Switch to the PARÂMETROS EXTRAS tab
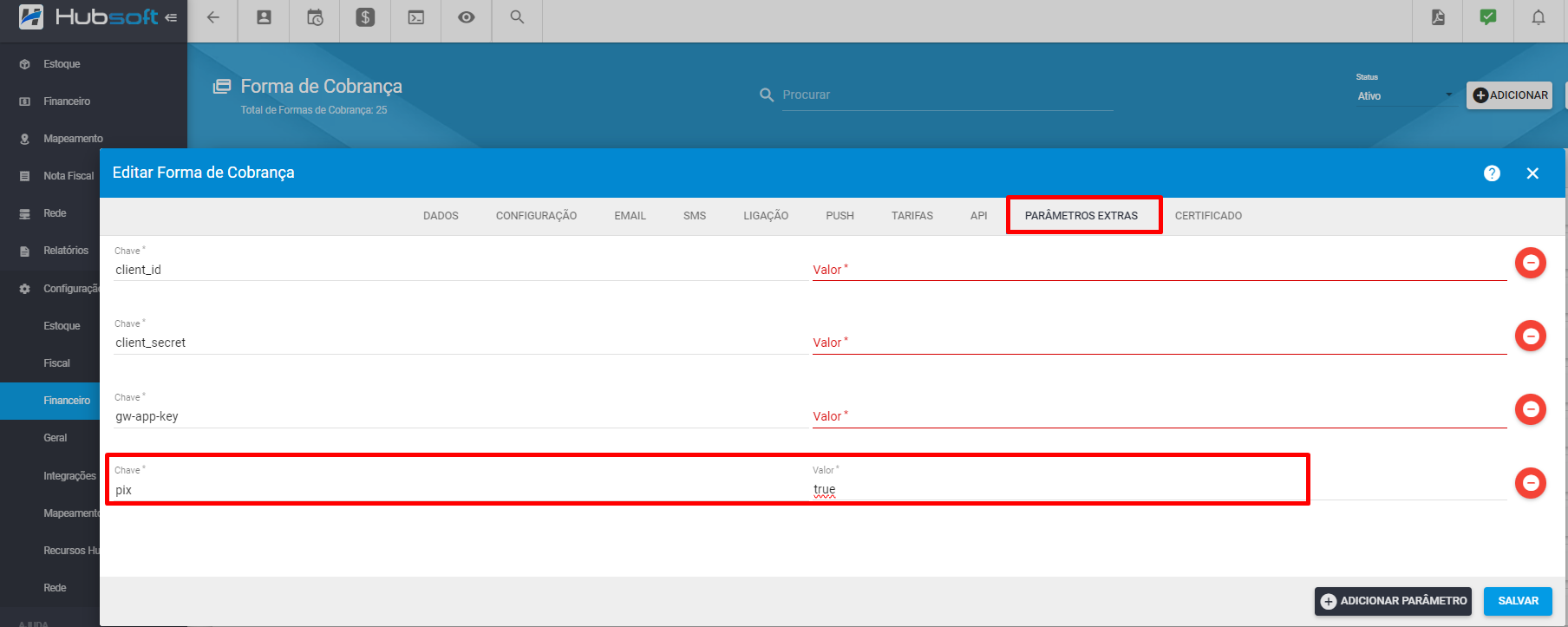Screen dimensions: 1568x627 coord(1081,216)
